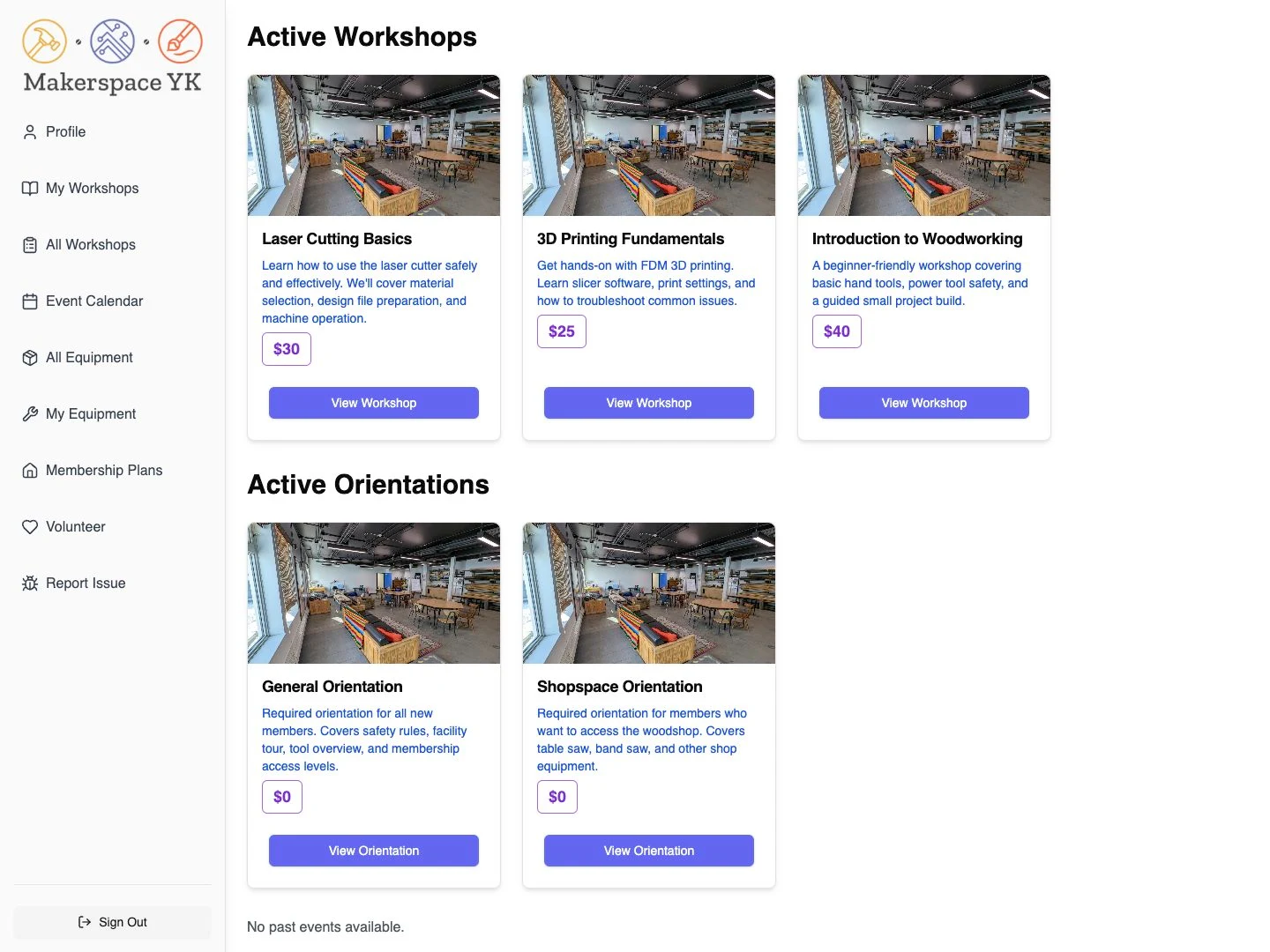Click the Laser Cutting Basics thumbnail image
1270x952 pixels.
click(x=374, y=145)
